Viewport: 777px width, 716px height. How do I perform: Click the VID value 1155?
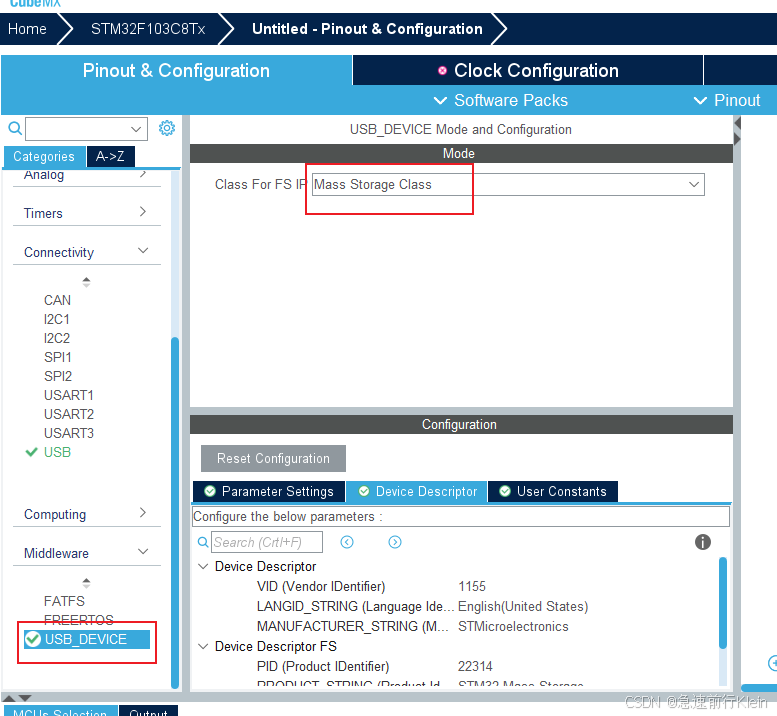point(472,586)
